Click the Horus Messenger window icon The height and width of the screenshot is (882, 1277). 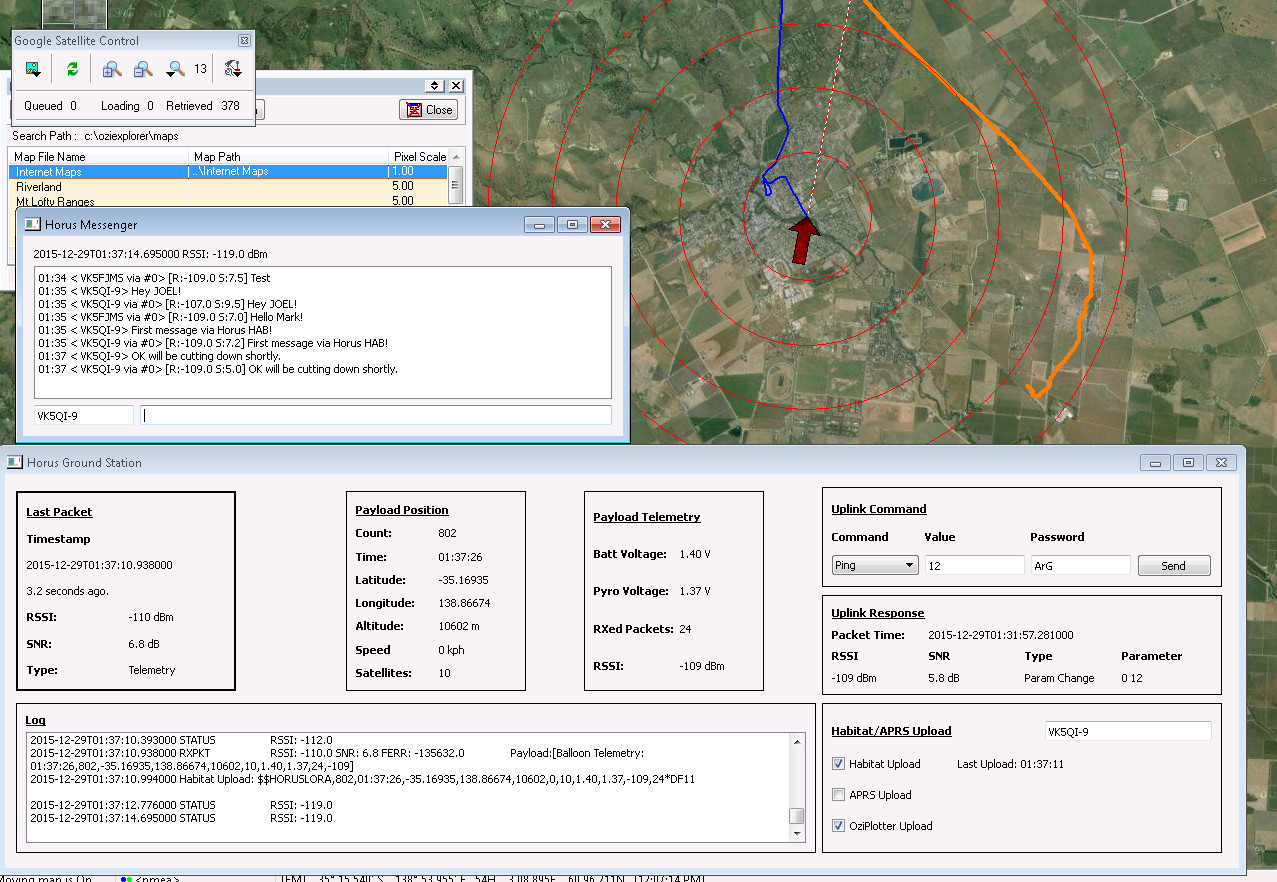[x=32, y=225]
